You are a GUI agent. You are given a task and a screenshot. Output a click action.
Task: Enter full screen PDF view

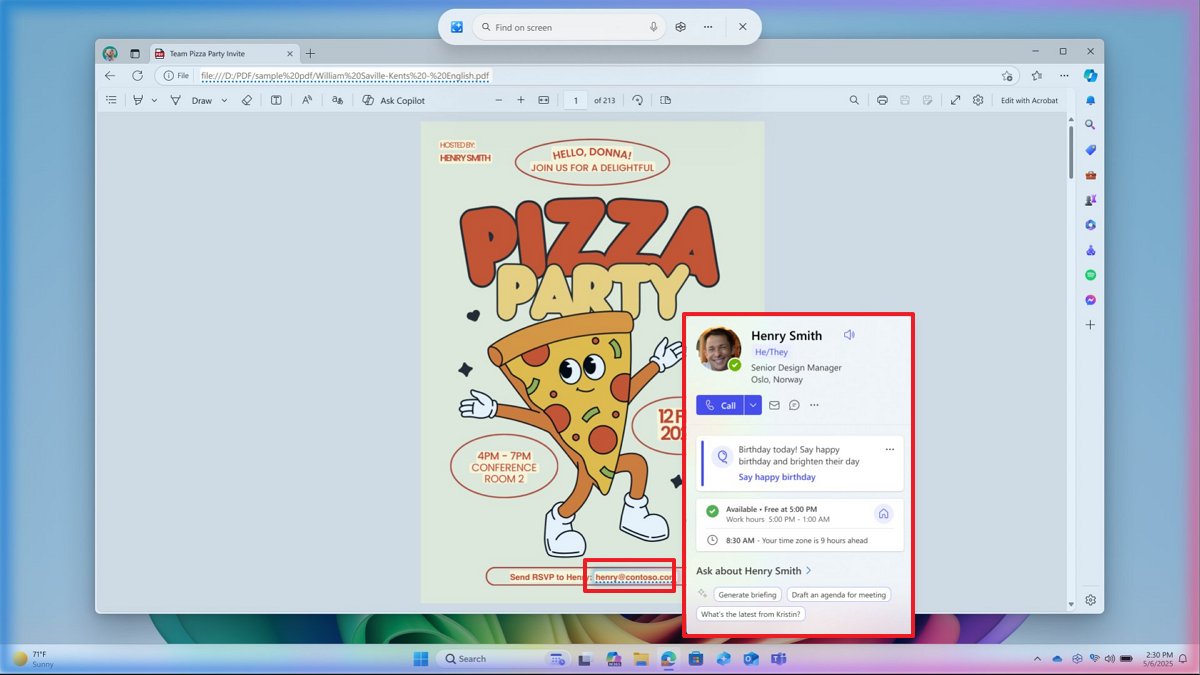click(x=955, y=100)
